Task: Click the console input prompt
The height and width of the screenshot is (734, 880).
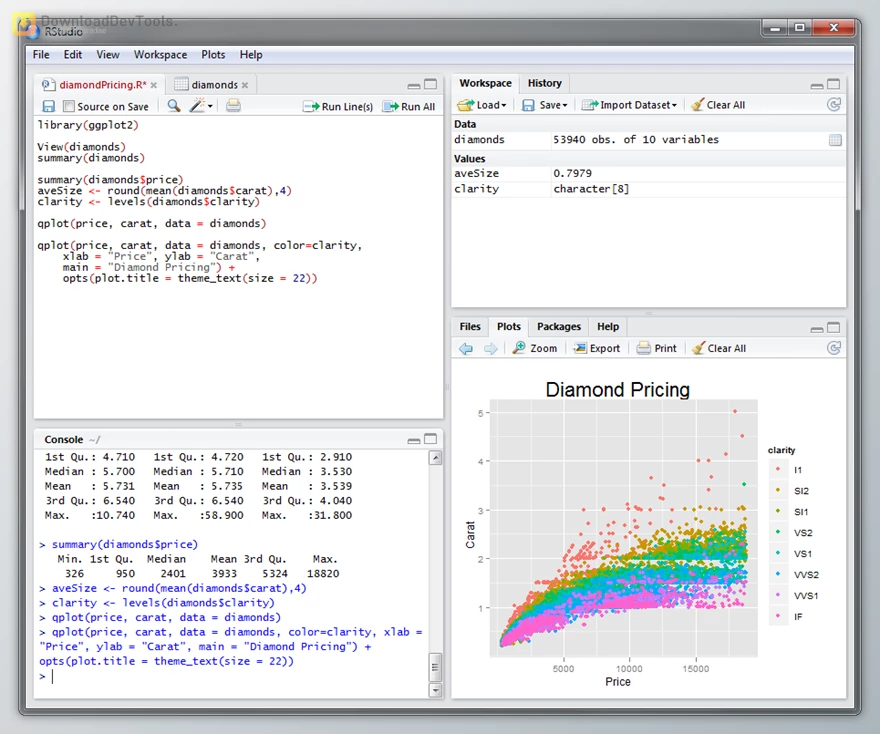Action: 230,676
